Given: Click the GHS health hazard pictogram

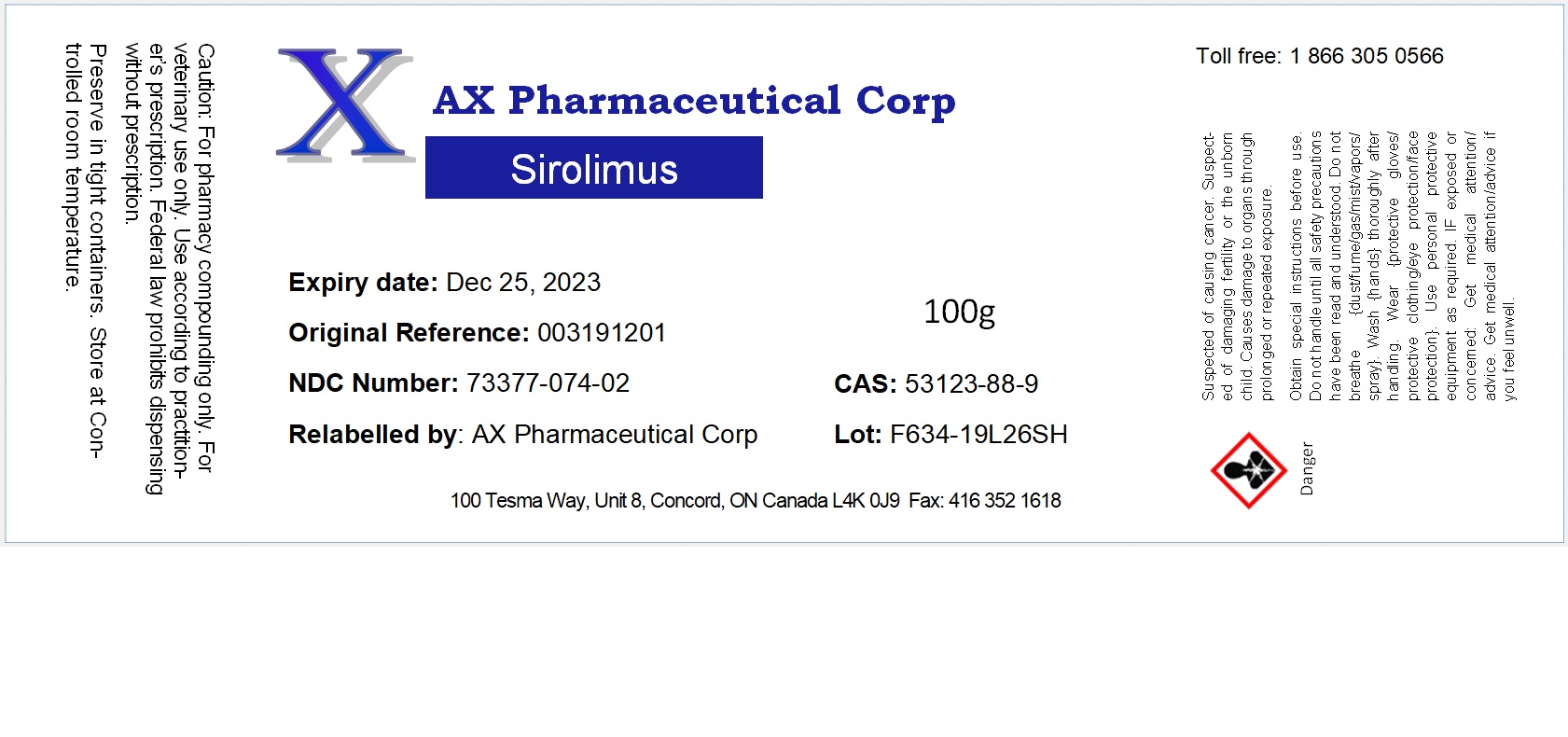Looking at the screenshot, I should click(1248, 470).
